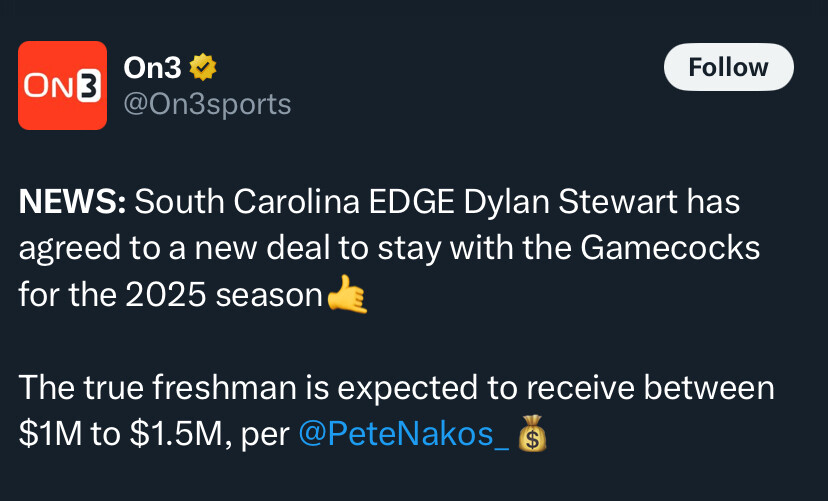Click the On3 display name
This screenshot has width=828, height=501.
point(152,68)
